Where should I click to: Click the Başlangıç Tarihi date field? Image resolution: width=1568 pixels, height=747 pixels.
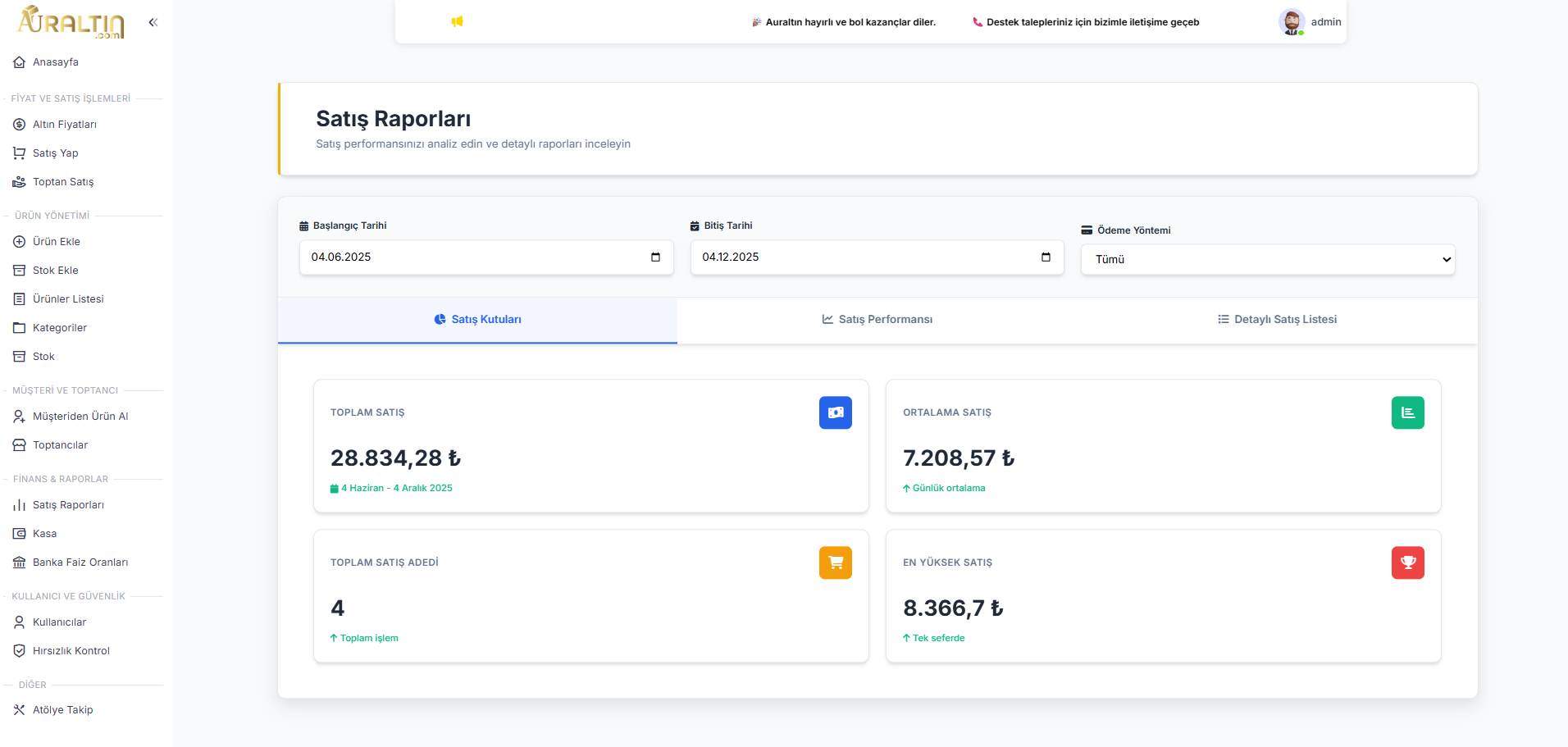coord(467,257)
